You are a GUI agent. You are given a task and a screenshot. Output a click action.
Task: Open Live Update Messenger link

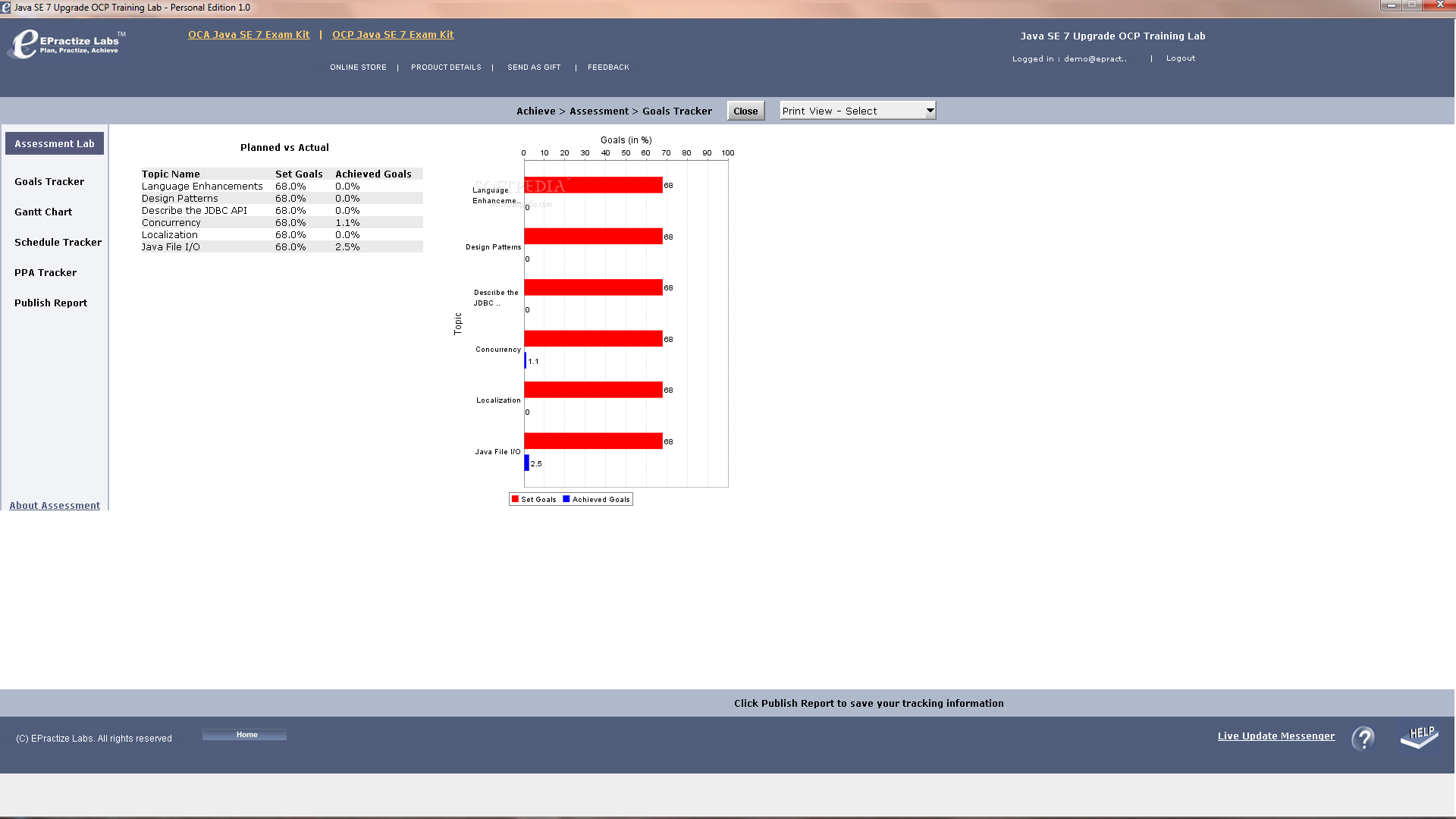click(1276, 736)
